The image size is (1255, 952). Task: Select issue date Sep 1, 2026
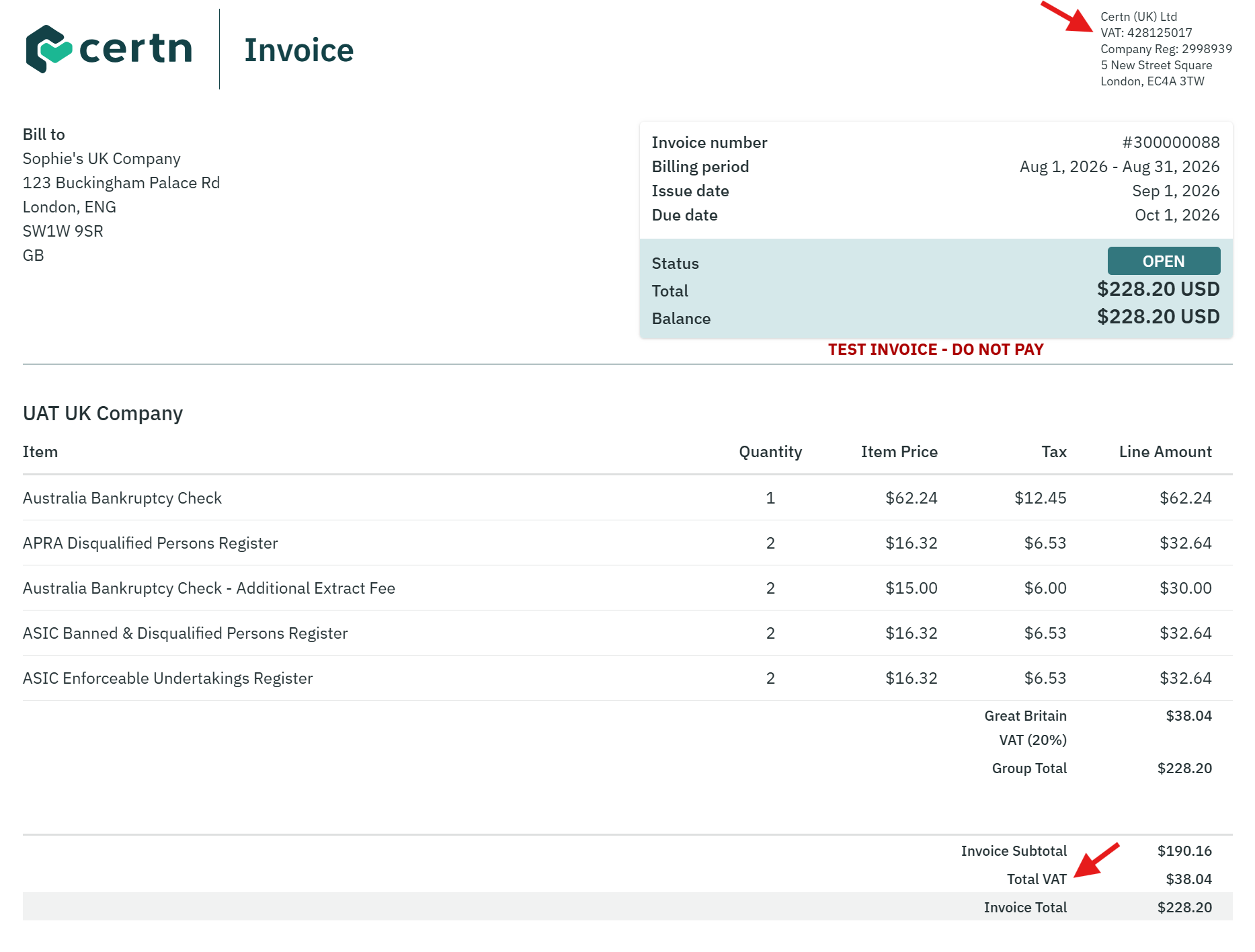point(1176,191)
